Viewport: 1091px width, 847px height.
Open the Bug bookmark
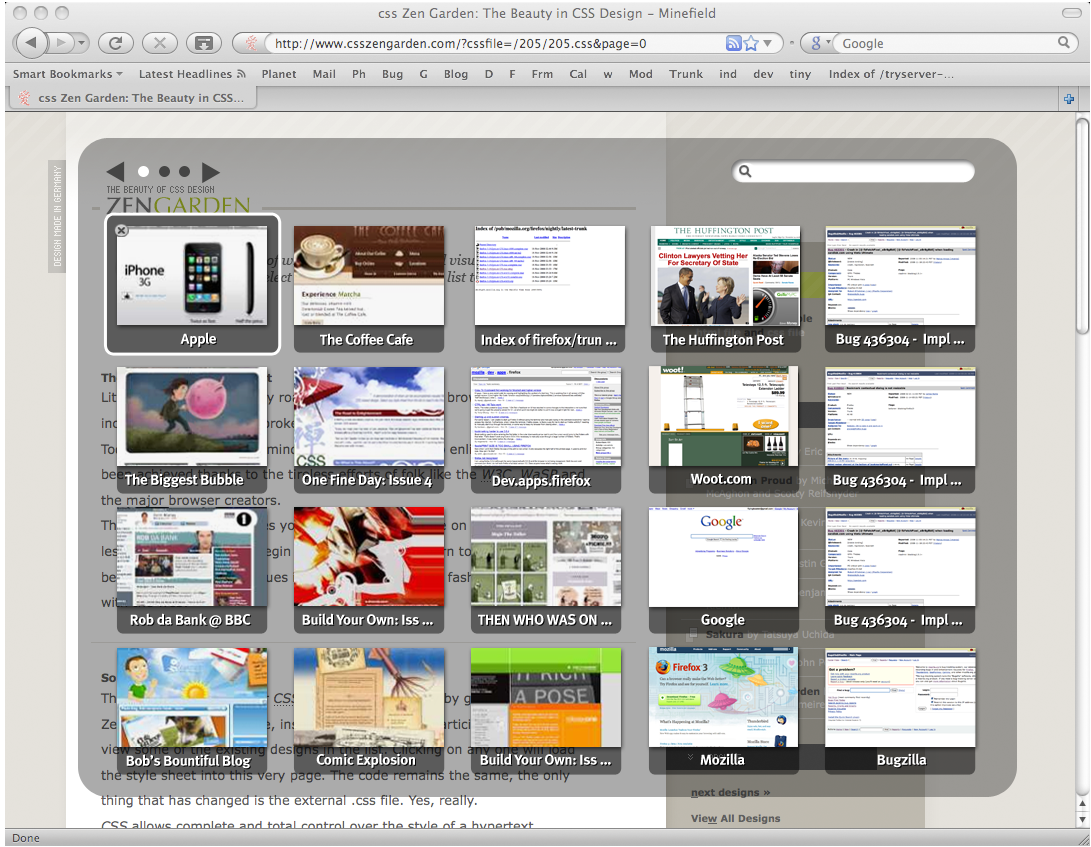point(392,74)
